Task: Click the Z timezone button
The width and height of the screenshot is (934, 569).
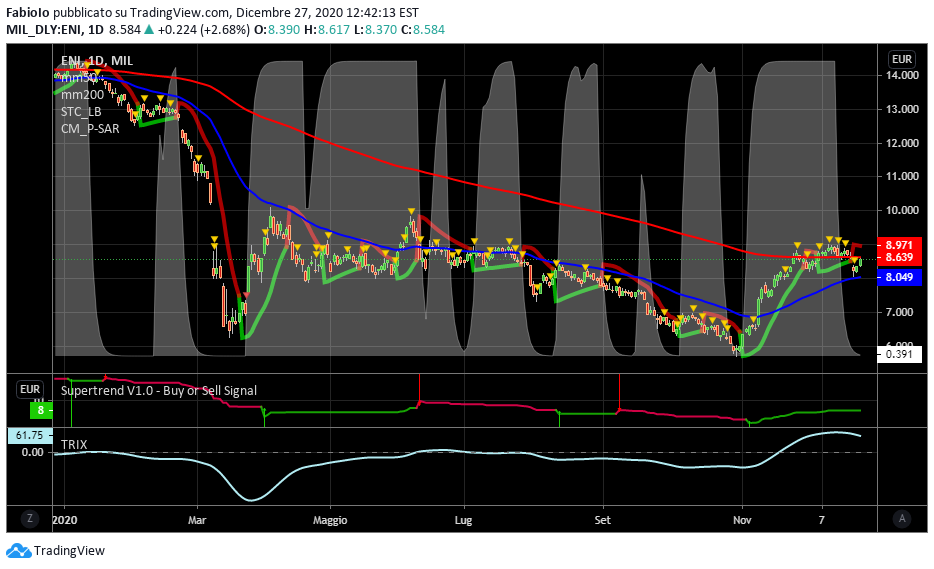Action: (x=31, y=518)
